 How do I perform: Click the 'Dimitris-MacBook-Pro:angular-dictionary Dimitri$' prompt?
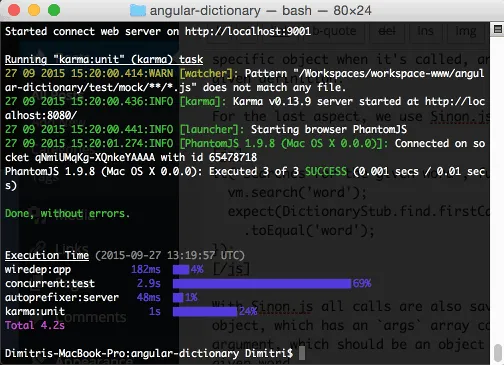click(x=149, y=353)
